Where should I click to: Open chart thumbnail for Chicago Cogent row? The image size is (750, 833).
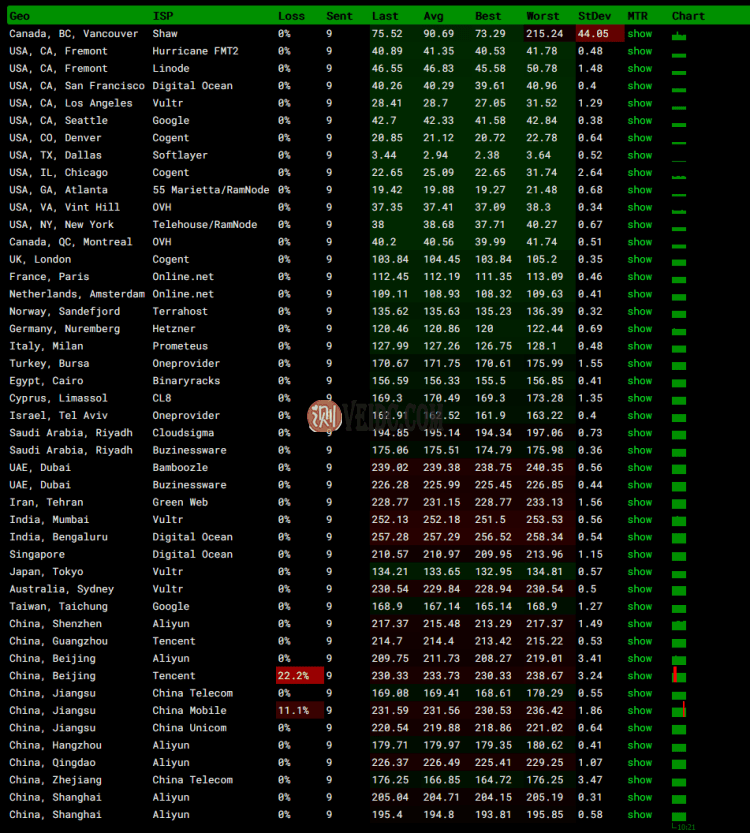679,176
